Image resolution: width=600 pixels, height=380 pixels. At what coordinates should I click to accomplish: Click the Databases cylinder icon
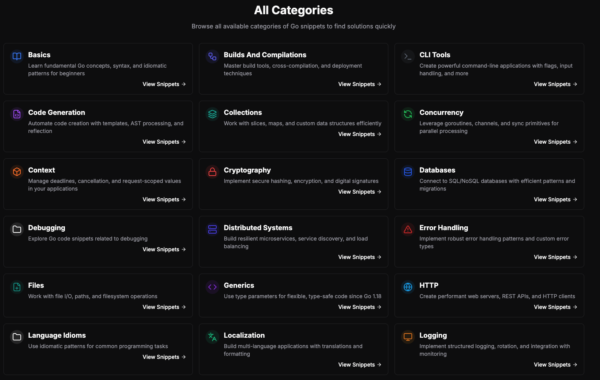[x=408, y=171]
